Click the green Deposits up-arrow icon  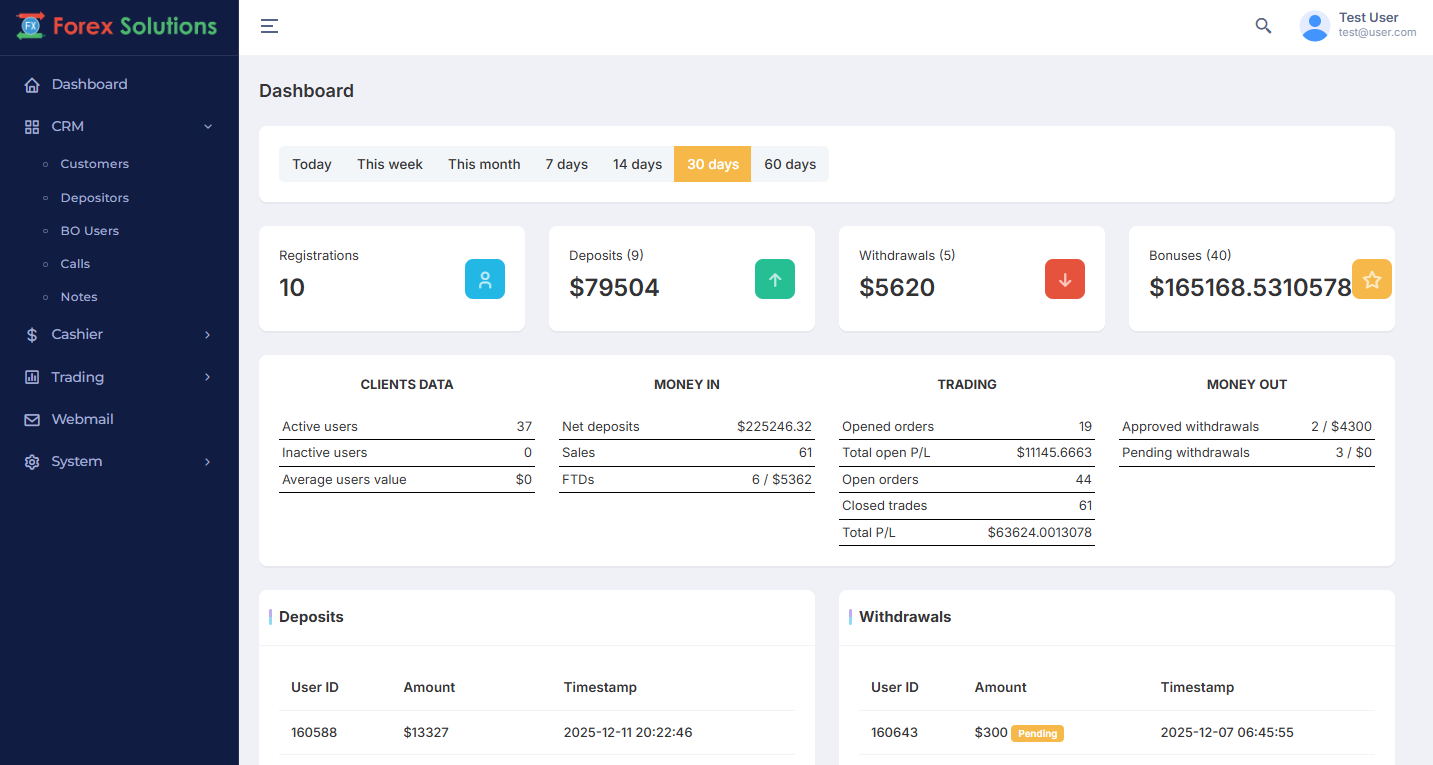775,279
